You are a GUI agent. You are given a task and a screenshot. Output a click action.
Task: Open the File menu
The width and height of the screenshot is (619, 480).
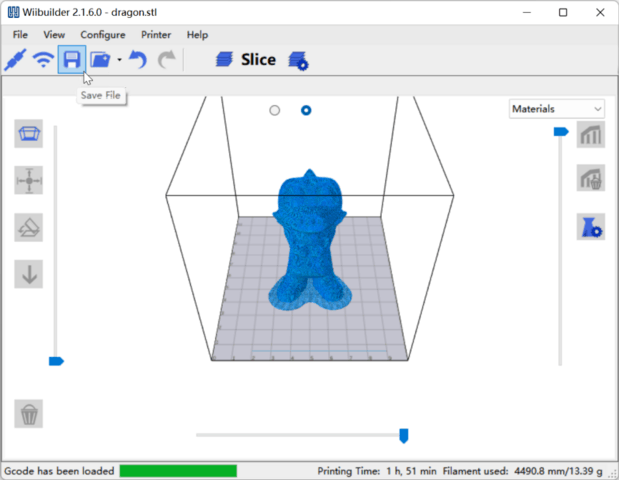pyautogui.click(x=20, y=35)
